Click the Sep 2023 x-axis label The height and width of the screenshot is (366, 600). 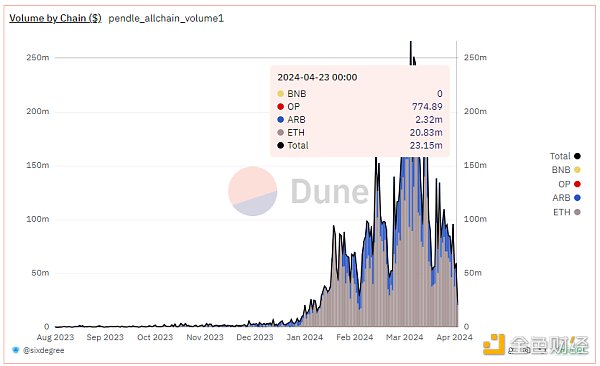click(105, 337)
